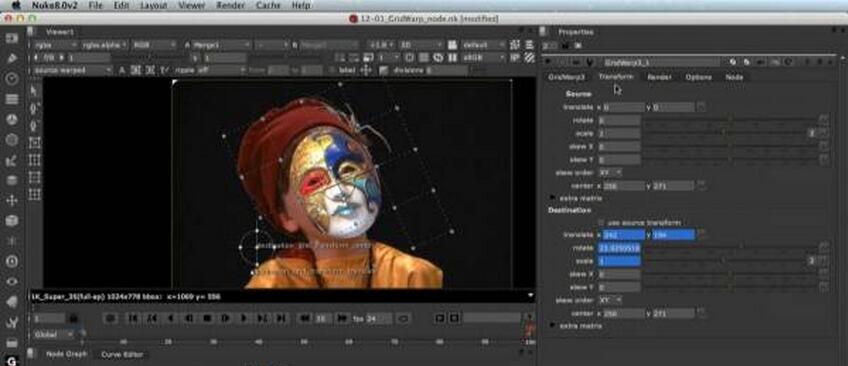Image resolution: width=848 pixels, height=366 pixels.
Task: Open the Edit menu
Action: tap(121, 5)
